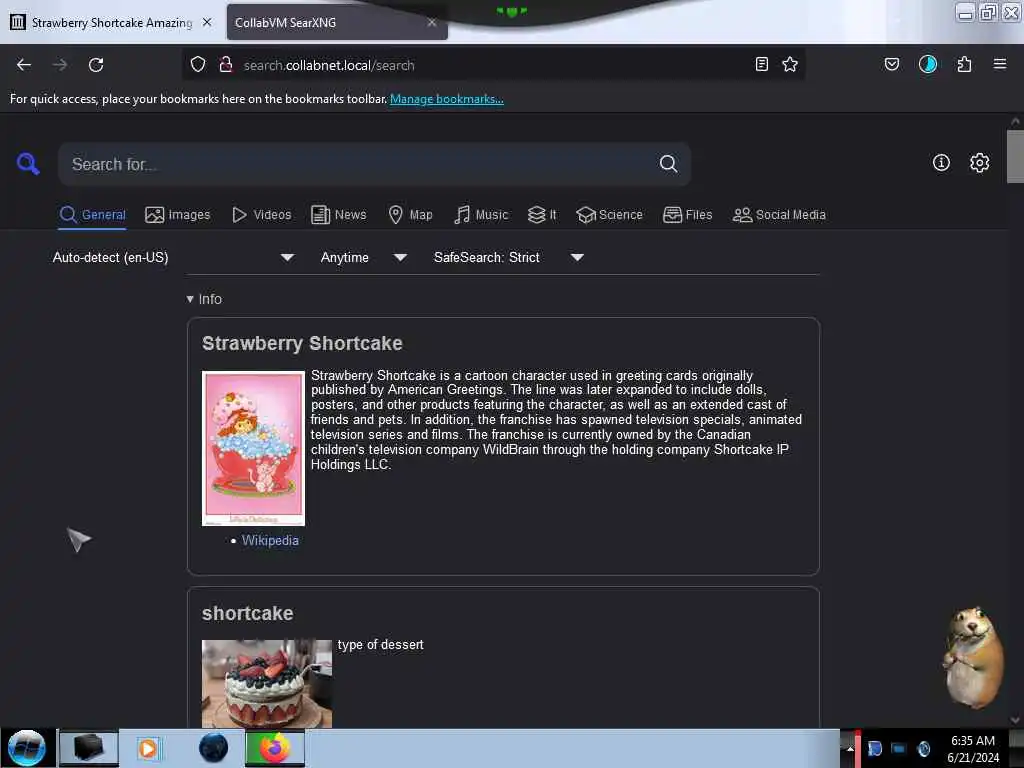Screen dimensions: 1024x768
Task: Switch to the News category
Action: click(x=338, y=214)
